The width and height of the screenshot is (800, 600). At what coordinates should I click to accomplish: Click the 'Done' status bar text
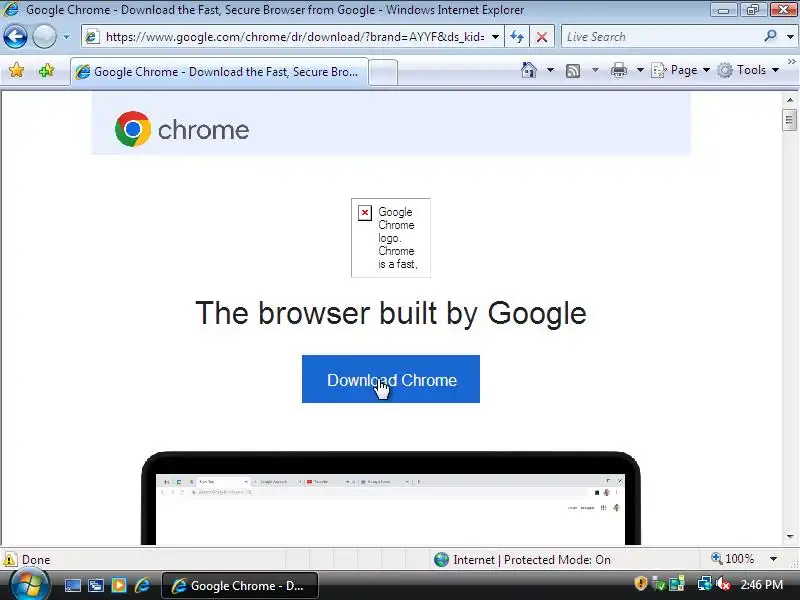pos(36,560)
